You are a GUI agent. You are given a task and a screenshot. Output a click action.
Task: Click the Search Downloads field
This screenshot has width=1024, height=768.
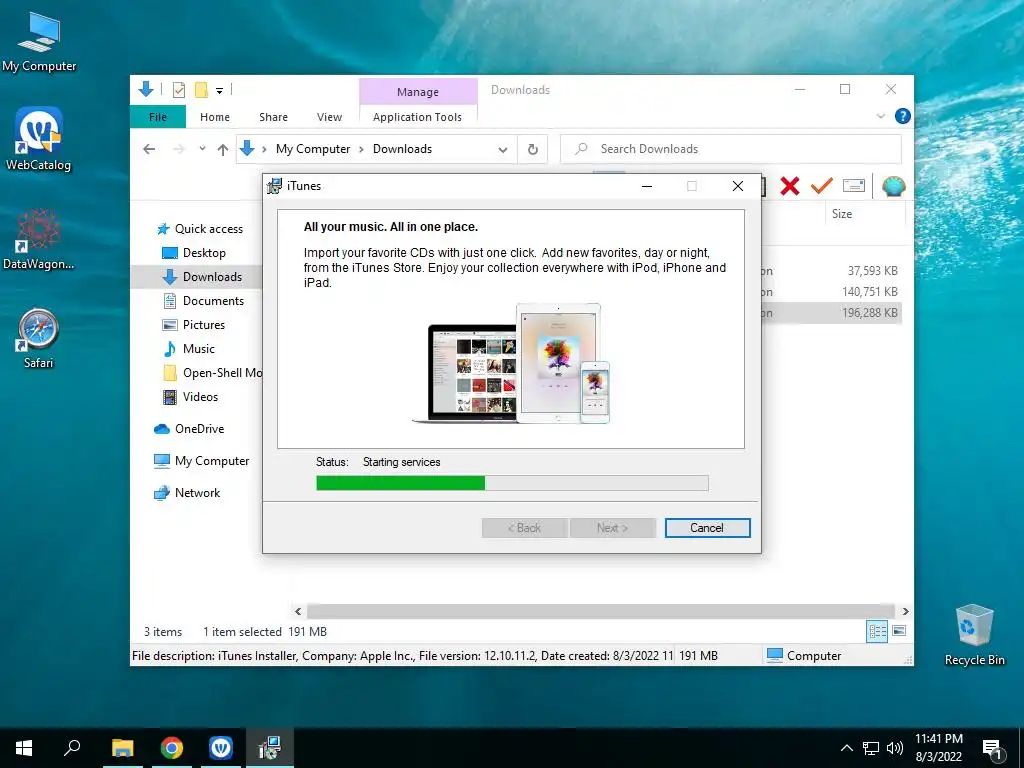(x=731, y=149)
